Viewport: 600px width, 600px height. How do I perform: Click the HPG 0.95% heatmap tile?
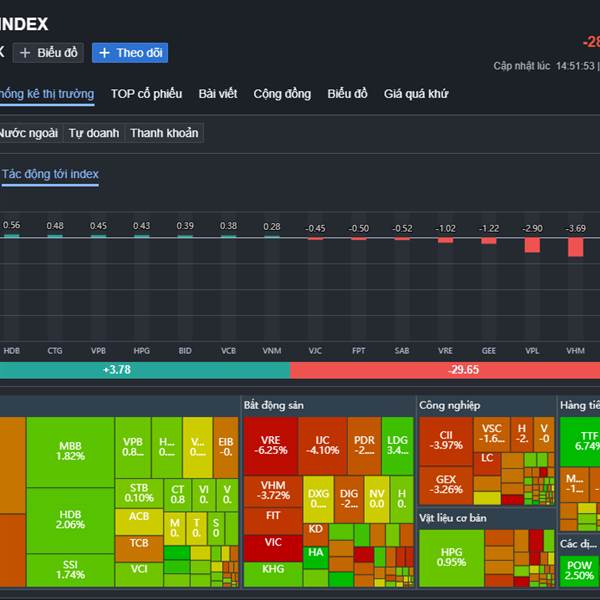pos(451,557)
